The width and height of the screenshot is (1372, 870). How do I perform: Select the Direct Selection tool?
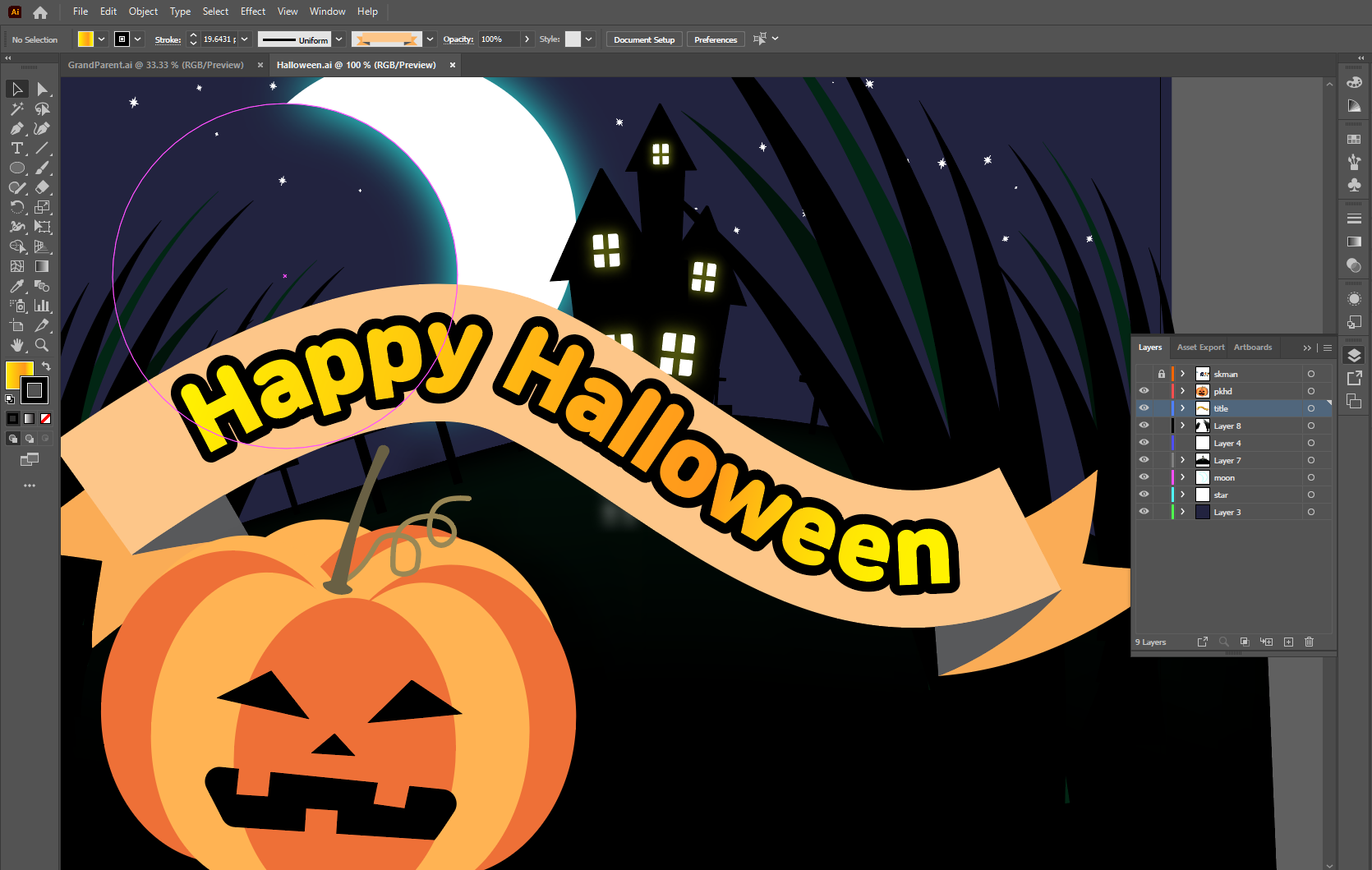coord(42,89)
